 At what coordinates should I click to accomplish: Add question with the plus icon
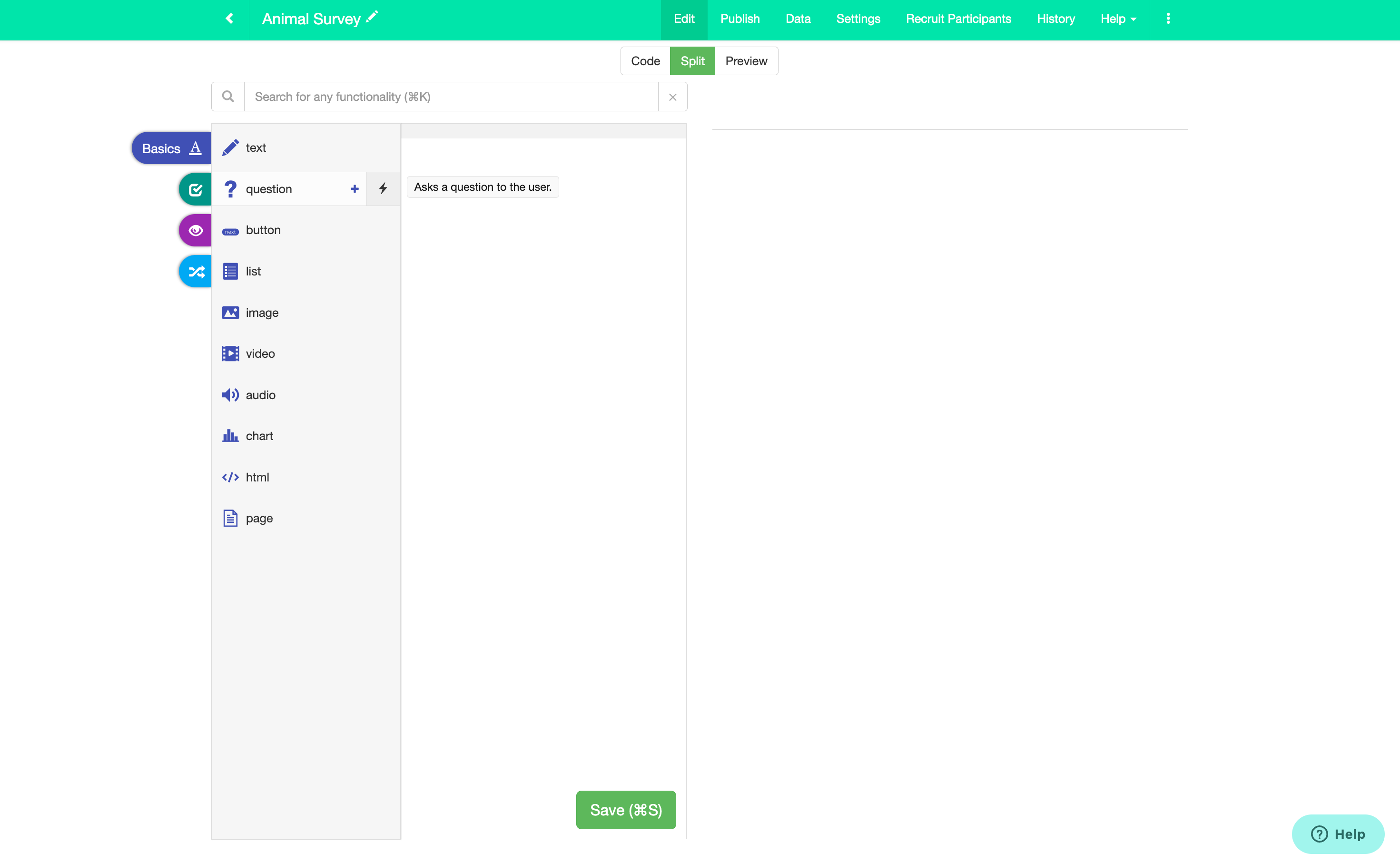click(355, 189)
